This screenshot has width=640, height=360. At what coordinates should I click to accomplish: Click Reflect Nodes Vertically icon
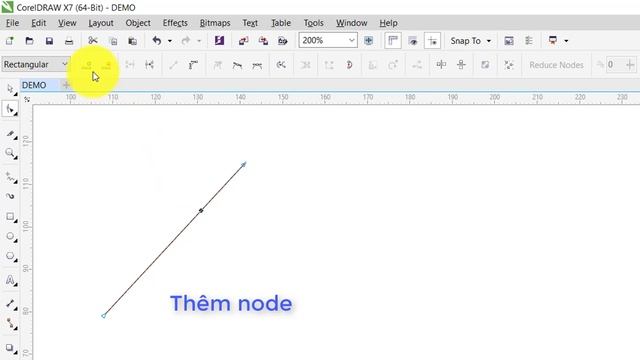click(461, 65)
